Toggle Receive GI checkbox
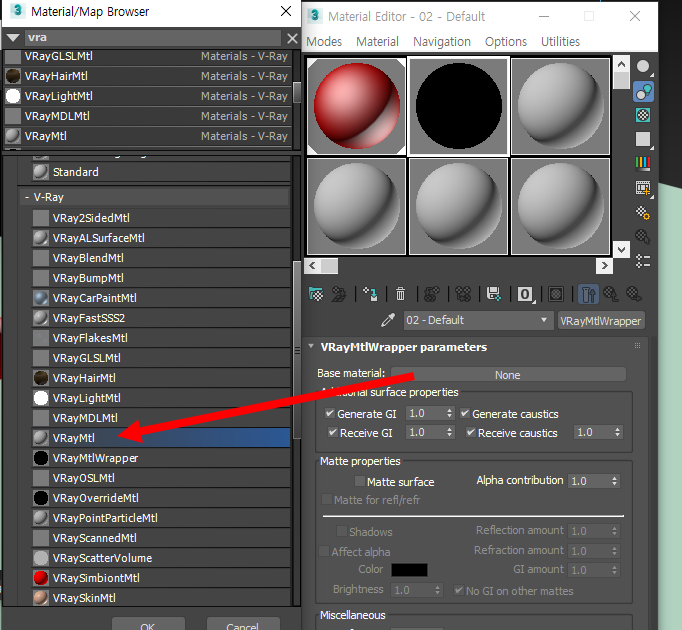This screenshot has width=682, height=630. coord(333,432)
